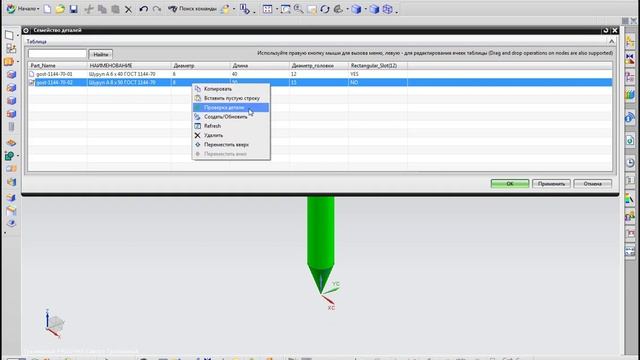Click the wireframe cube view icon
This screenshot has height=360, width=640.
[x=387, y=9]
